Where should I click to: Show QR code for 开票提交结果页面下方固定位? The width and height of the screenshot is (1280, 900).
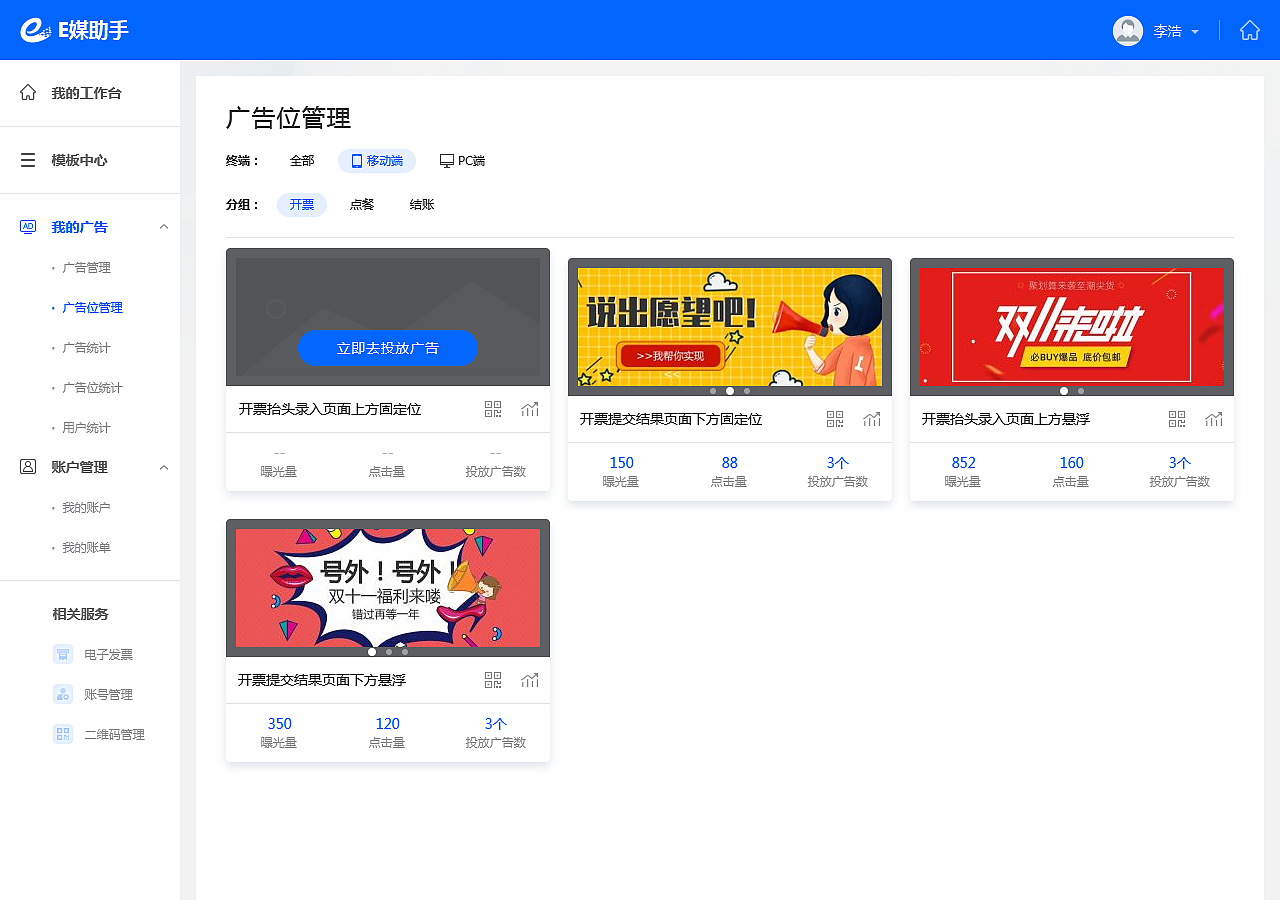(x=835, y=419)
